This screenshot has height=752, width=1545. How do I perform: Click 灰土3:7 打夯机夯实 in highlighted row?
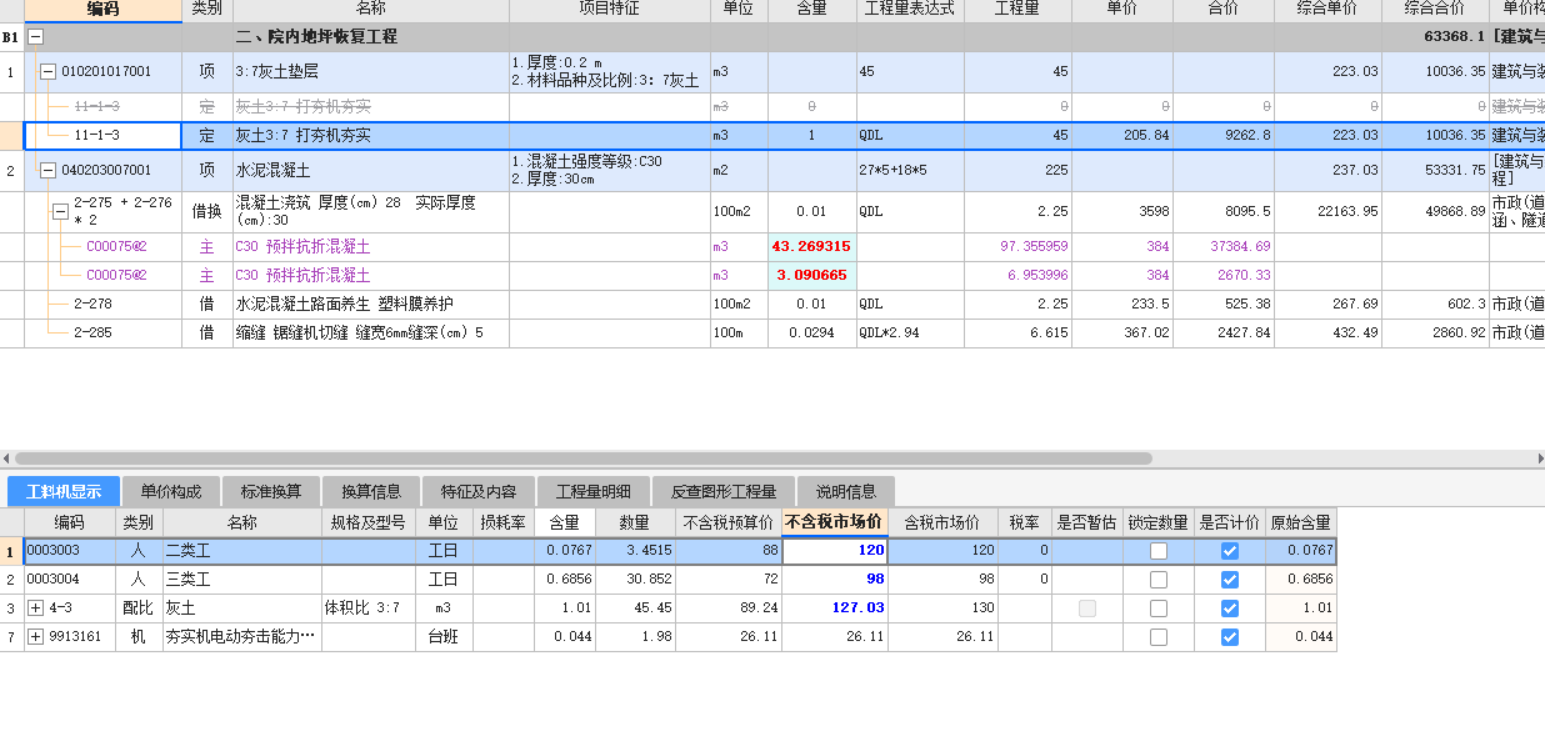coord(303,135)
